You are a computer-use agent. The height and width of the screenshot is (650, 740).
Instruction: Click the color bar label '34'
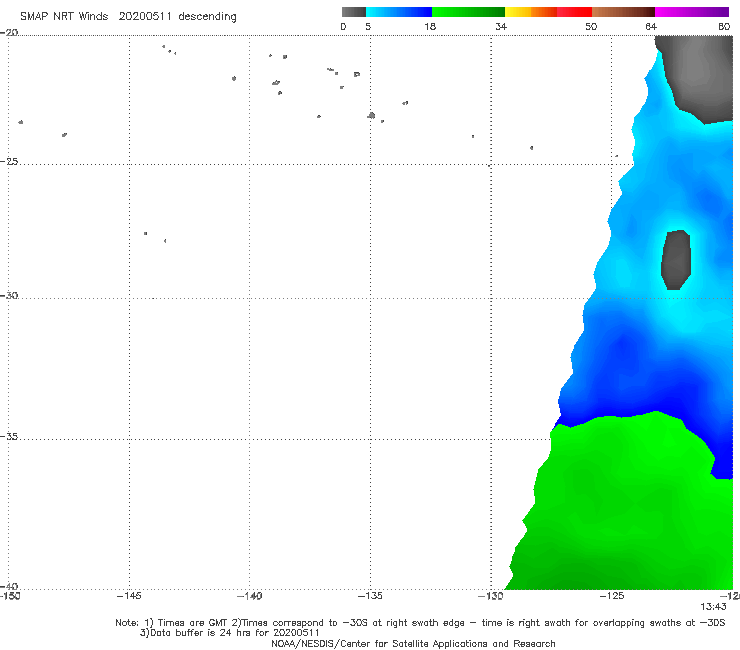(501, 26)
